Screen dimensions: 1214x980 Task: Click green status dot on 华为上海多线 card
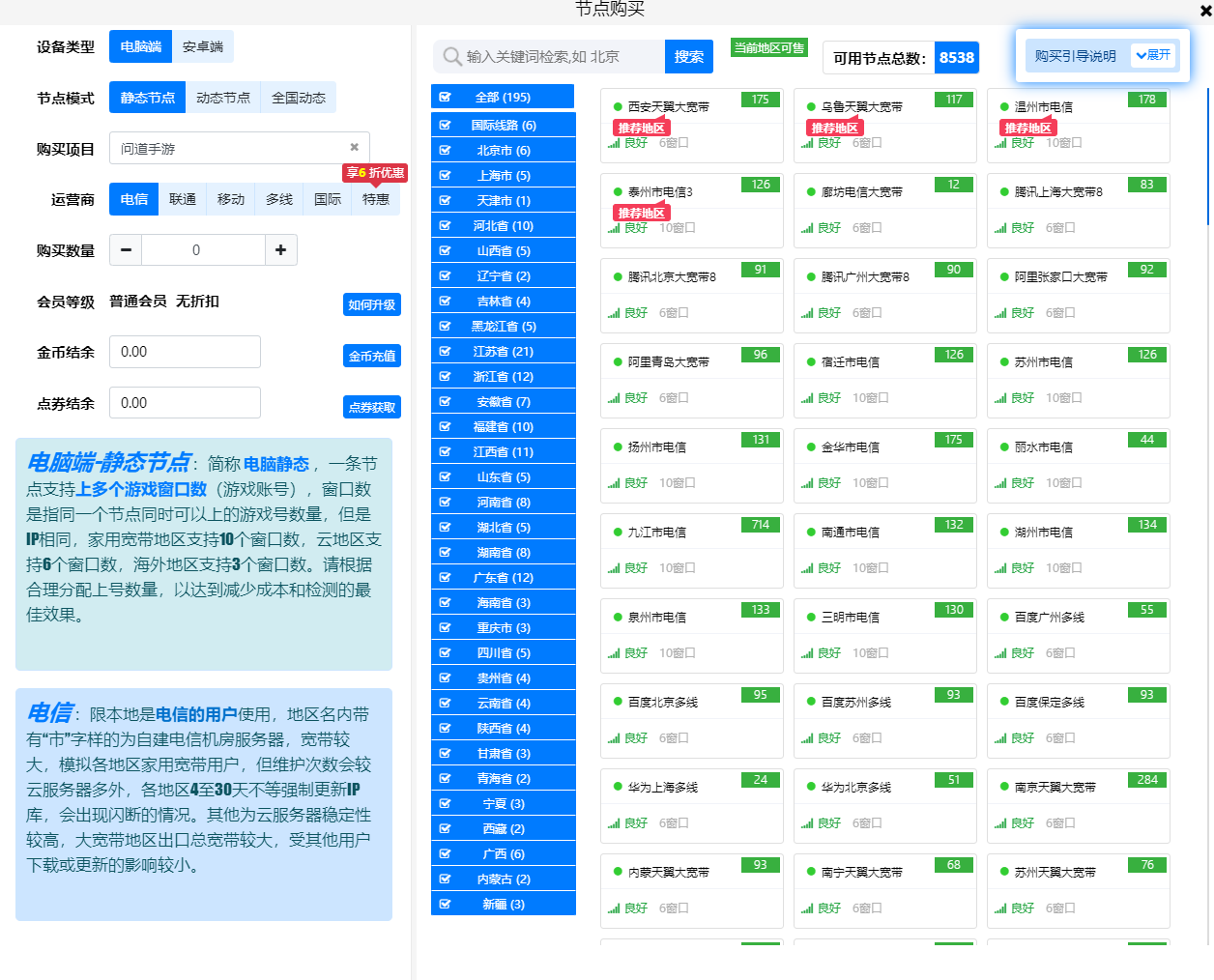click(x=618, y=787)
